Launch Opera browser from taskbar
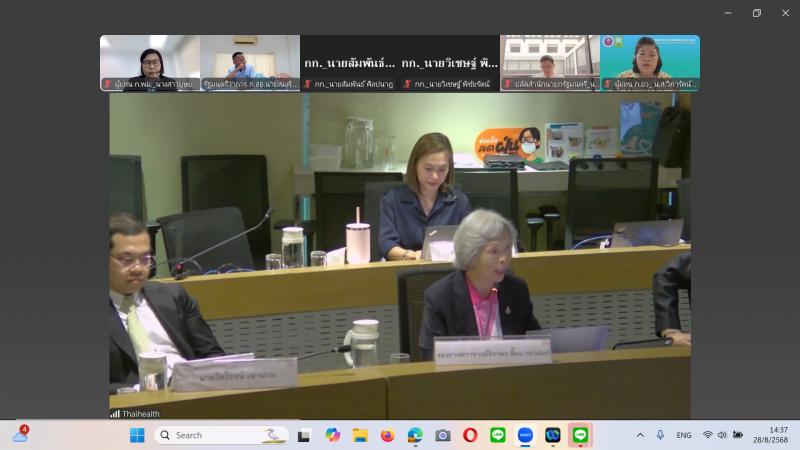 coord(470,435)
